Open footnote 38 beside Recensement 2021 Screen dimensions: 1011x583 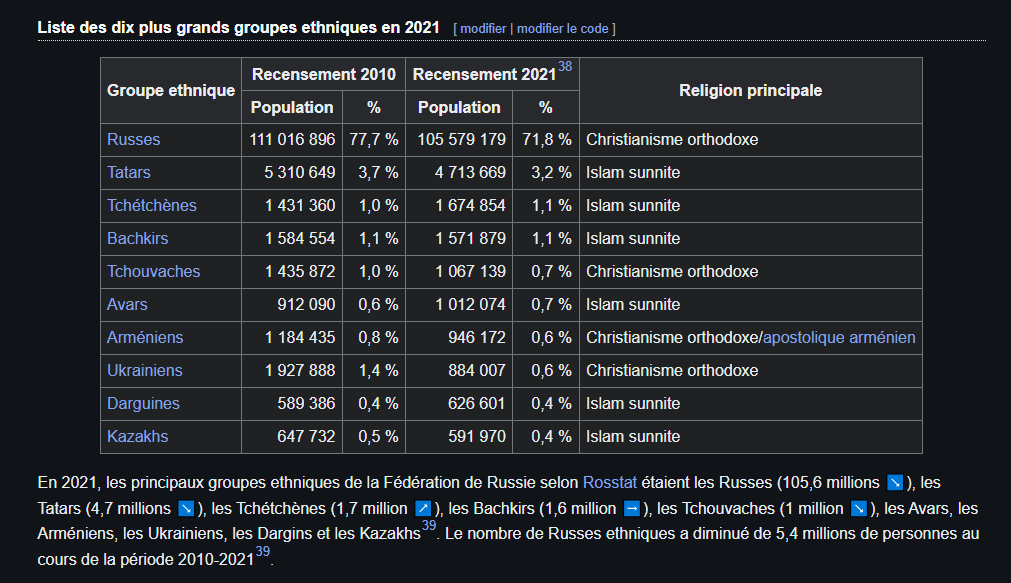coord(565,67)
